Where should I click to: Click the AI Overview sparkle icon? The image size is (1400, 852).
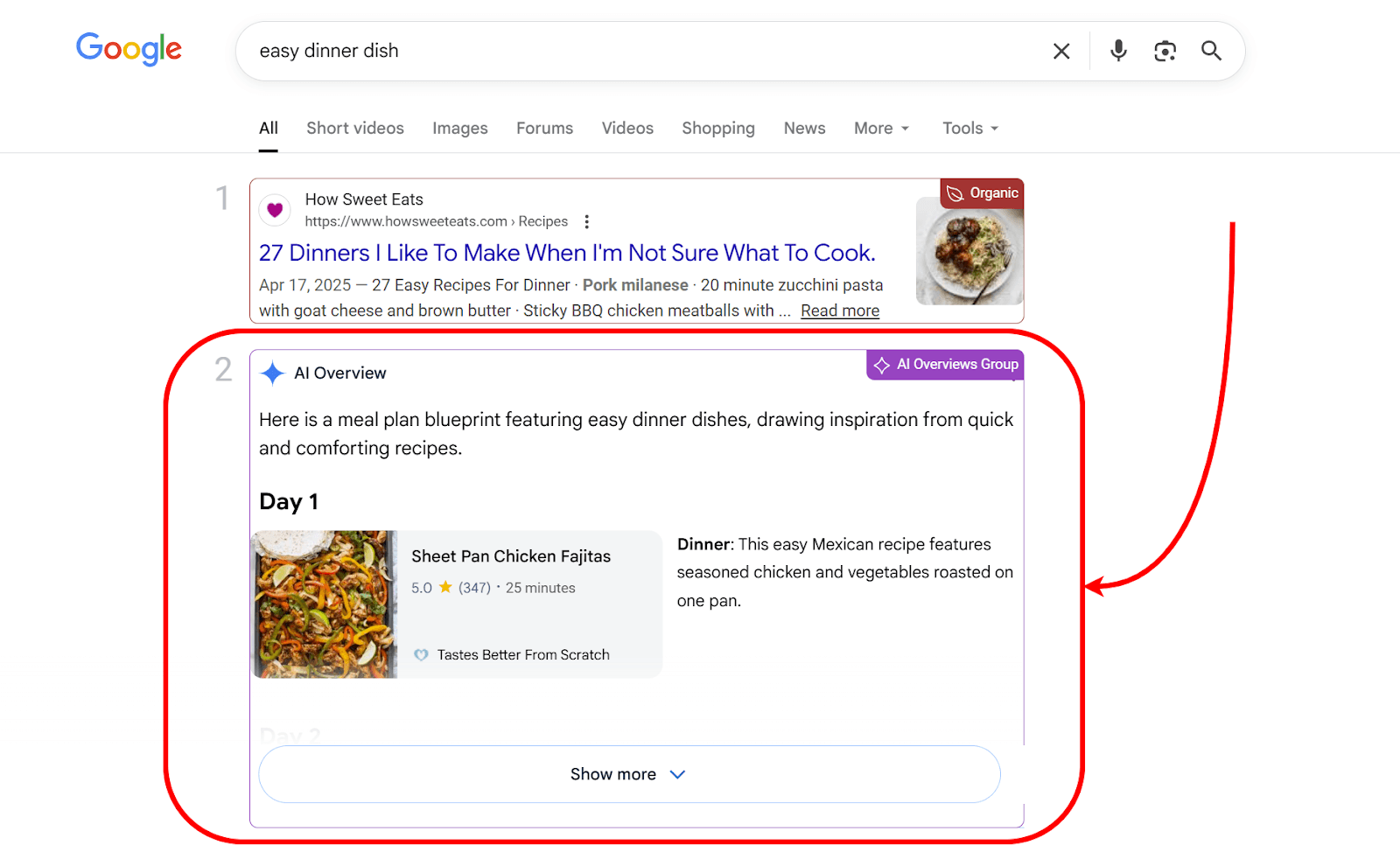point(272,373)
